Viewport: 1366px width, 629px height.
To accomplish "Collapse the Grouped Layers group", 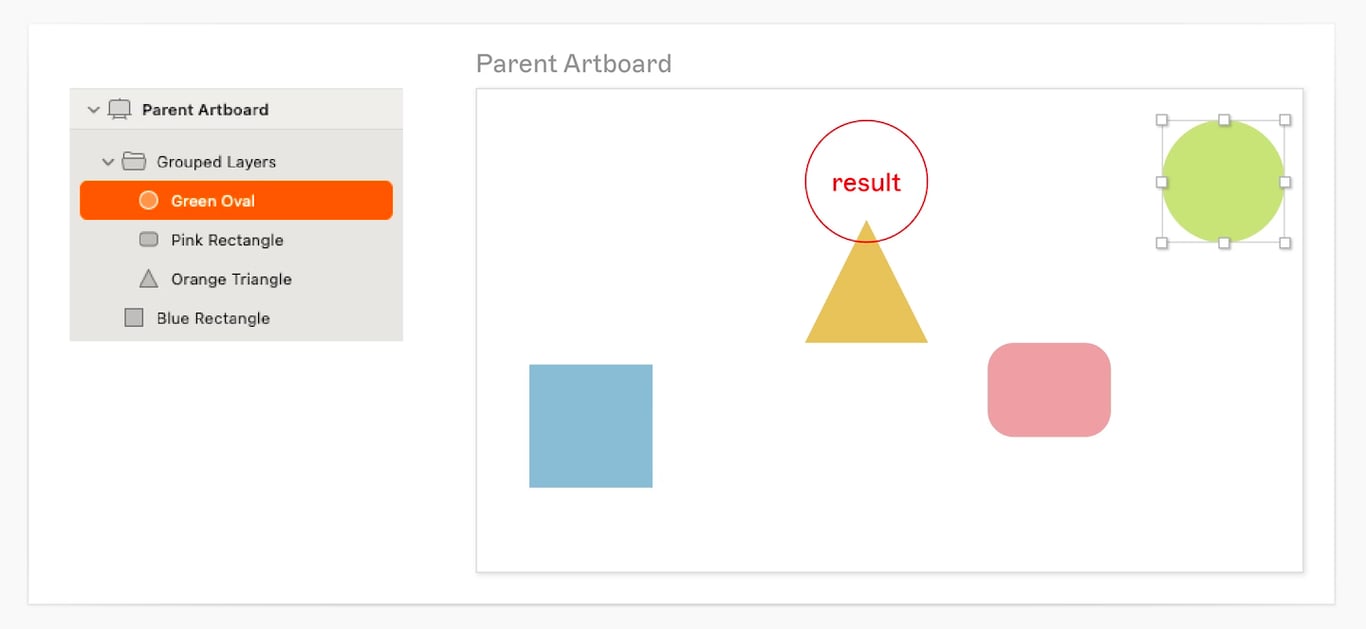I will (108, 162).
